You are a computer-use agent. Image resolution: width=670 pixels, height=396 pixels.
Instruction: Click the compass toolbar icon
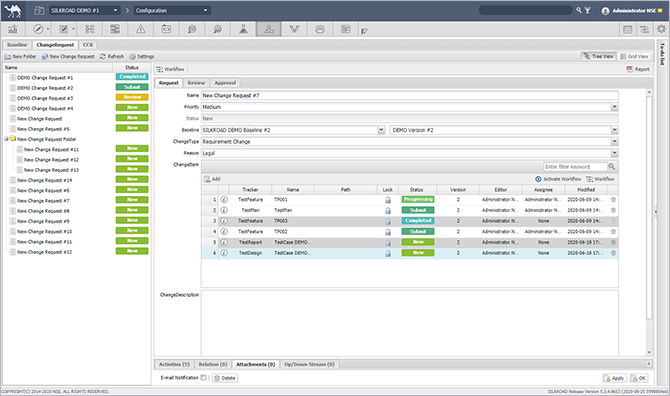click(38, 29)
